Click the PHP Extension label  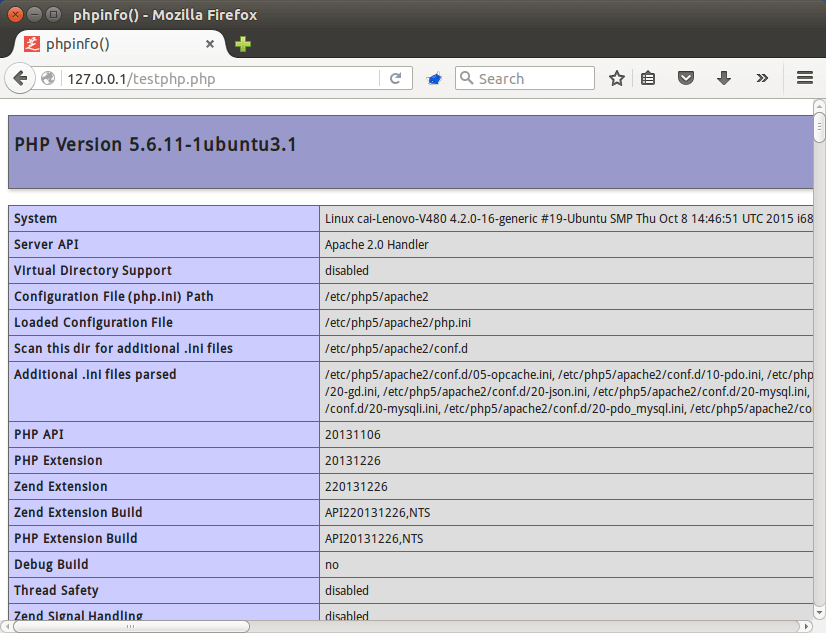click(58, 460)
